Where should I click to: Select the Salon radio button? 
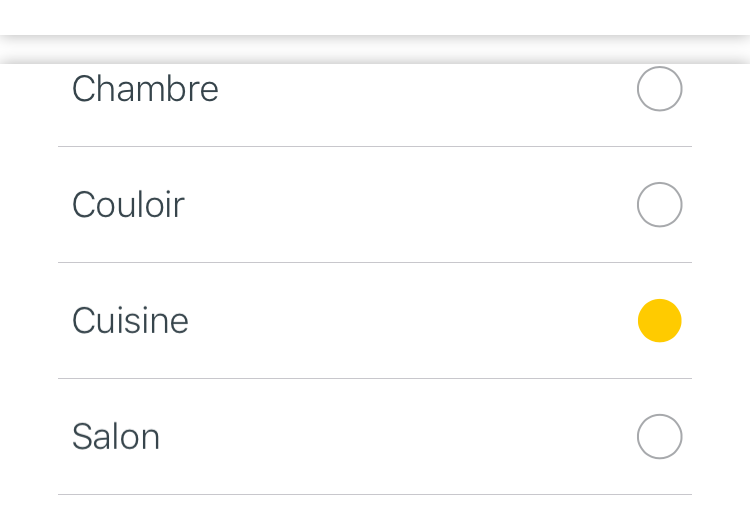point(660,437)
